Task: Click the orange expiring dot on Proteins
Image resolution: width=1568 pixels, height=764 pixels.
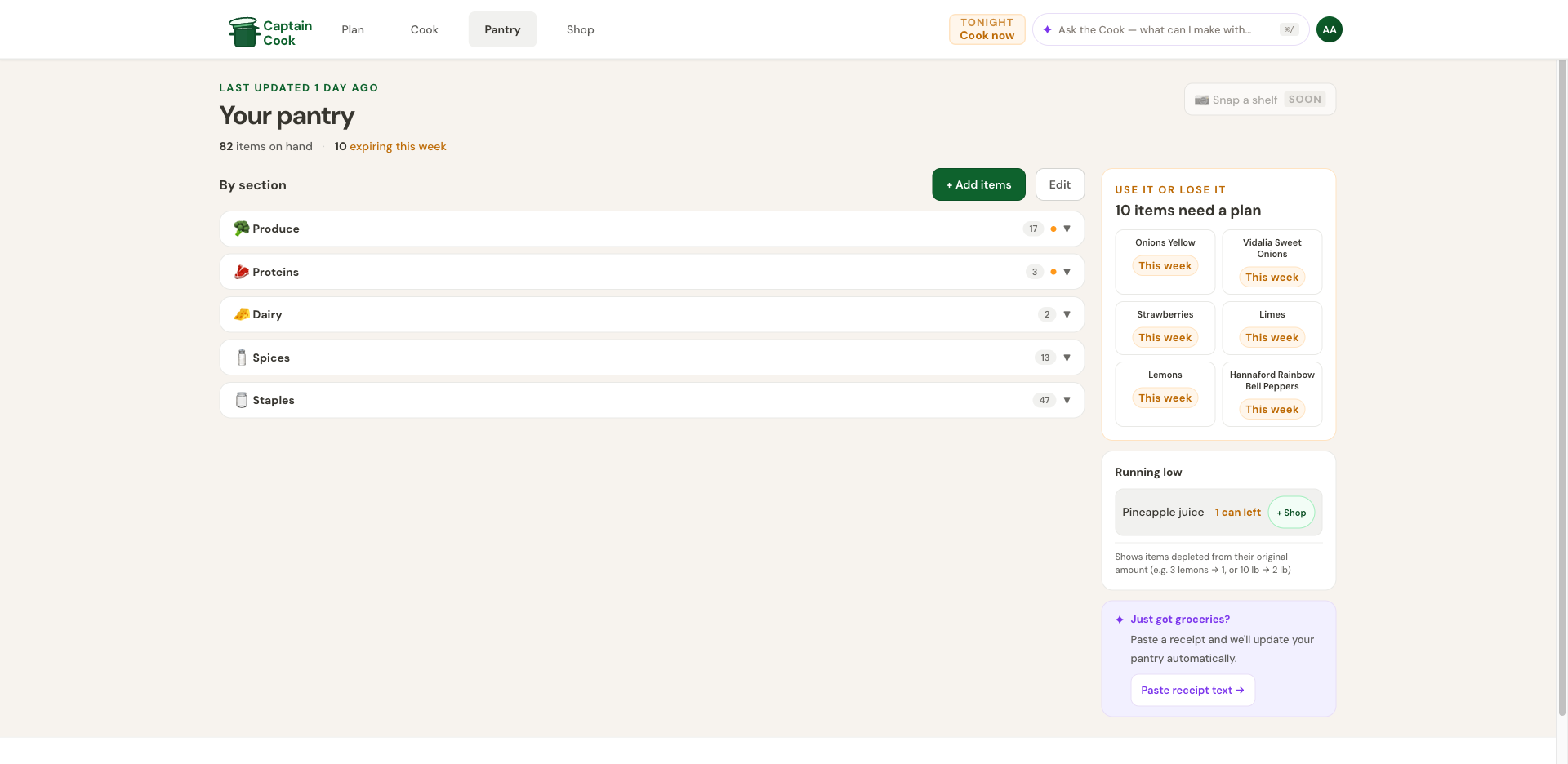Action: coord(1053,272)
